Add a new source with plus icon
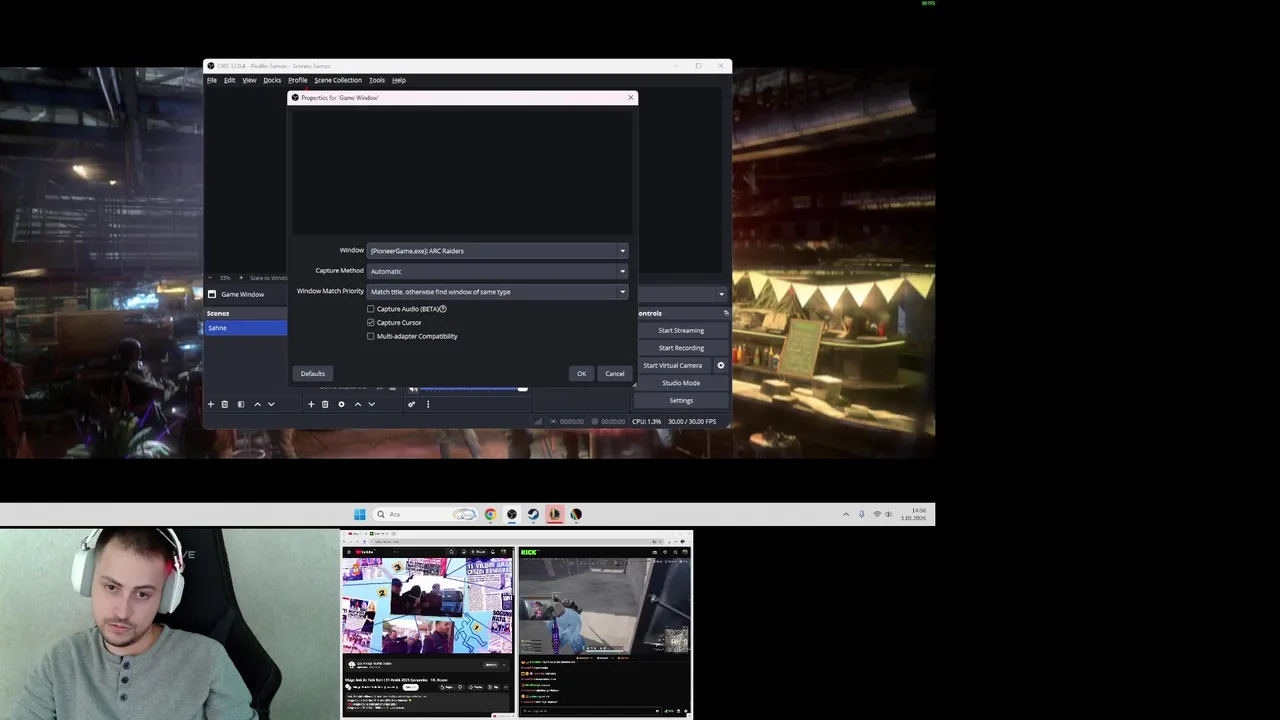Viewport: 1280px width, 720px height. pyautogui.click(x=311, y=404)
